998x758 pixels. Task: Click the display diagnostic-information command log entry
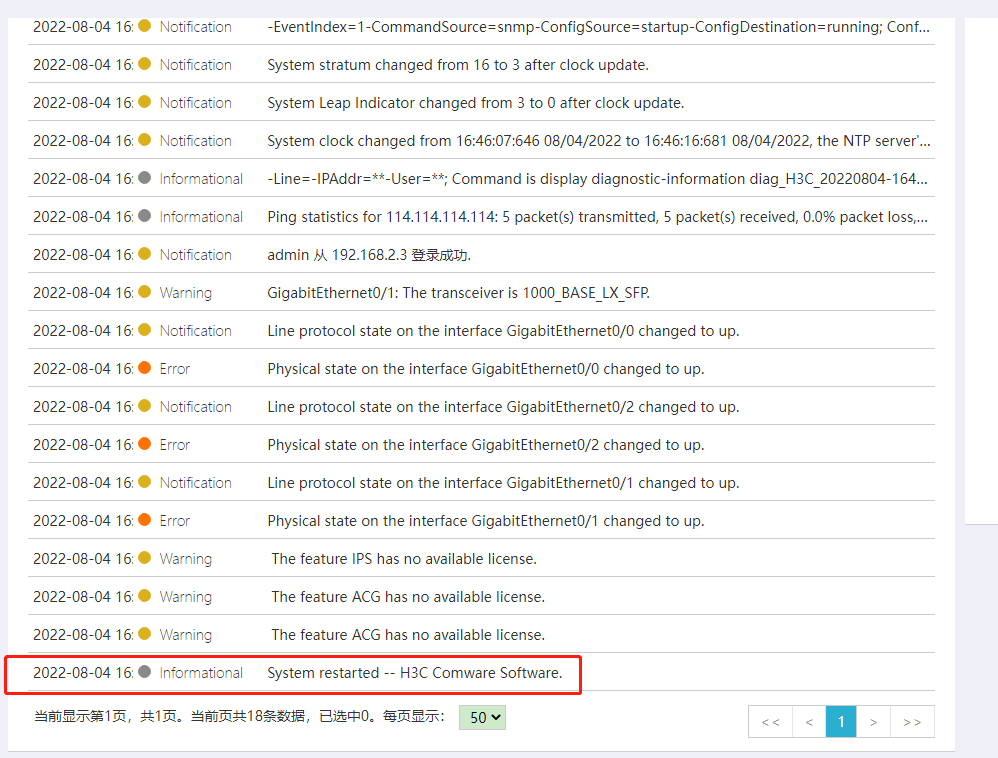pyautogui.click(x=597, y=179)
